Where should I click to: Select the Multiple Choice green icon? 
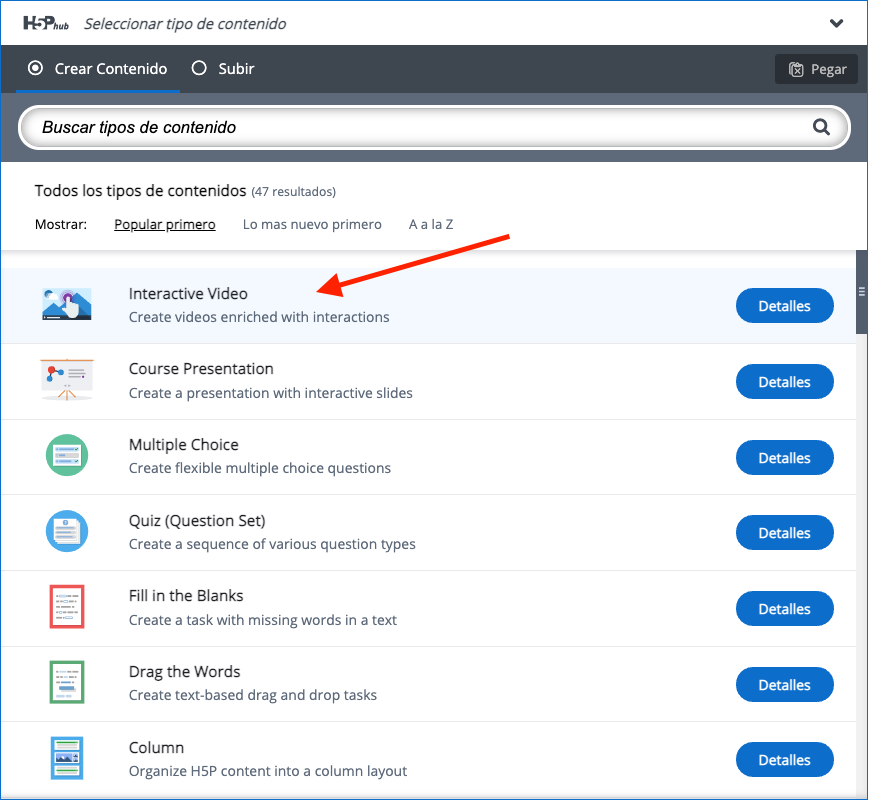click(x=67, y=456)
